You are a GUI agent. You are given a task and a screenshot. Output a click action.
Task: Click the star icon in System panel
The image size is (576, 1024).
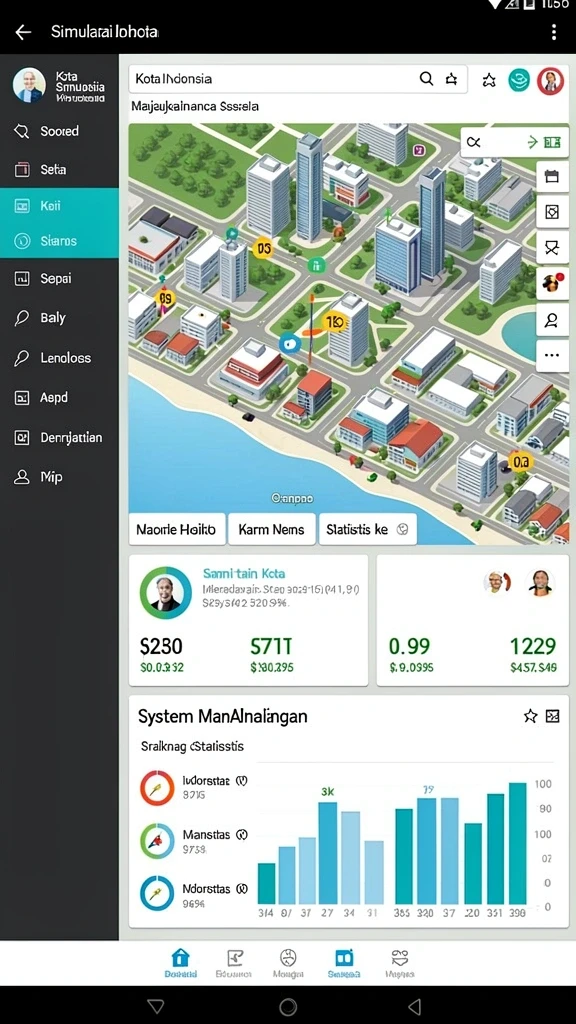click(530, 716)
